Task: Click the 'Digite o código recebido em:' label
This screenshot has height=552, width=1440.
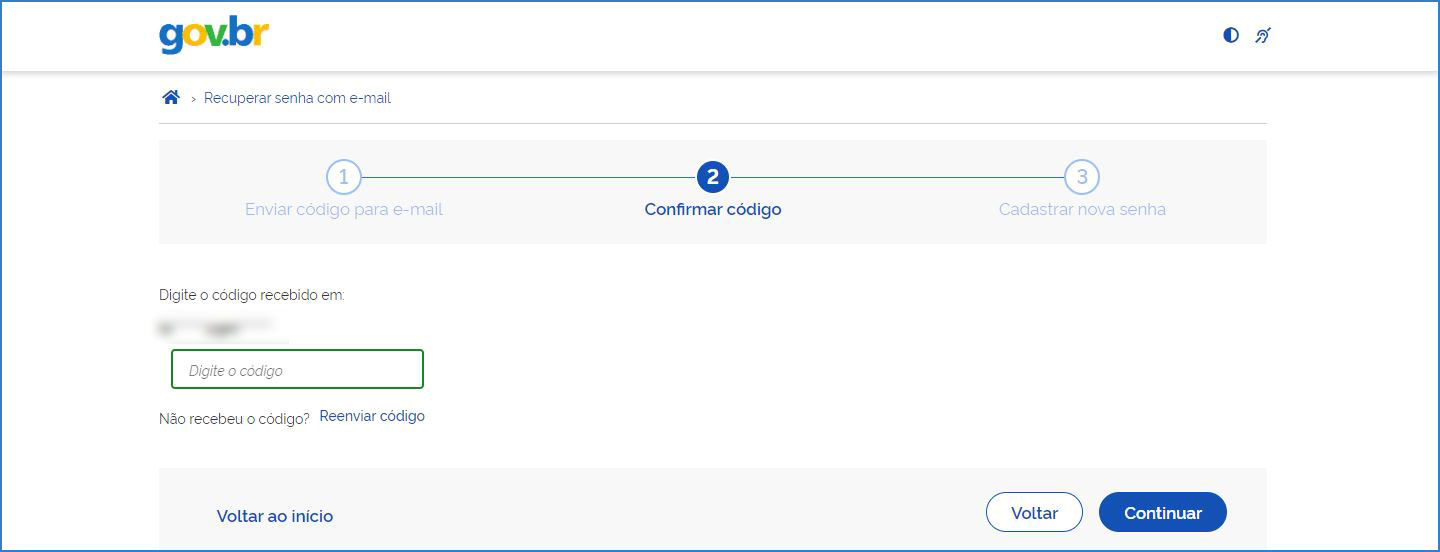Action: [x=251, y=295]
